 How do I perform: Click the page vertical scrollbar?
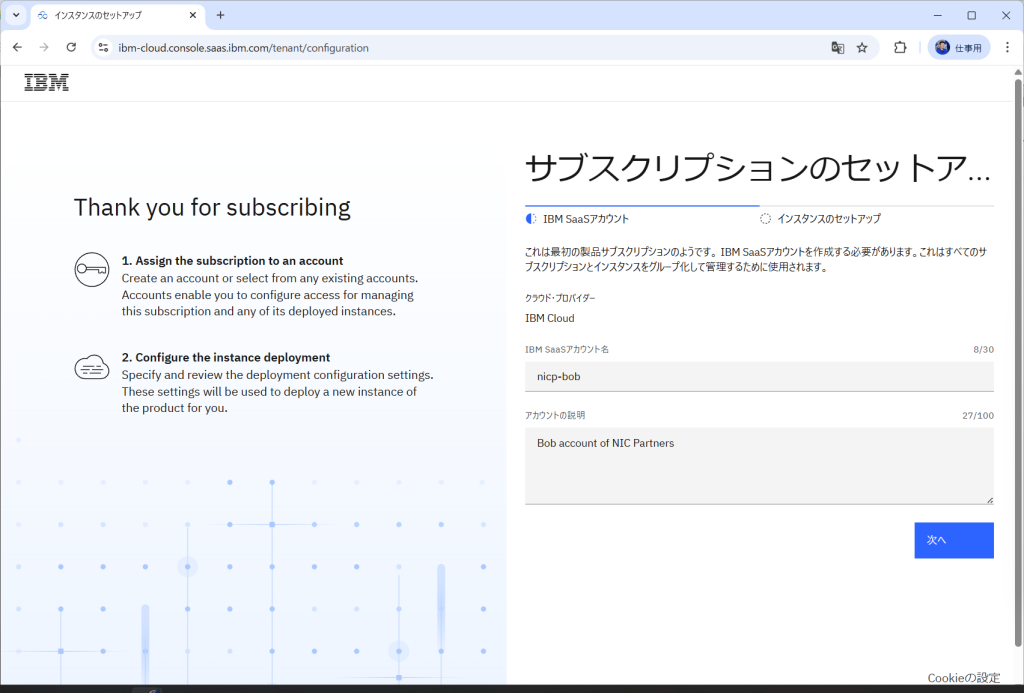tap(1018, 363)
